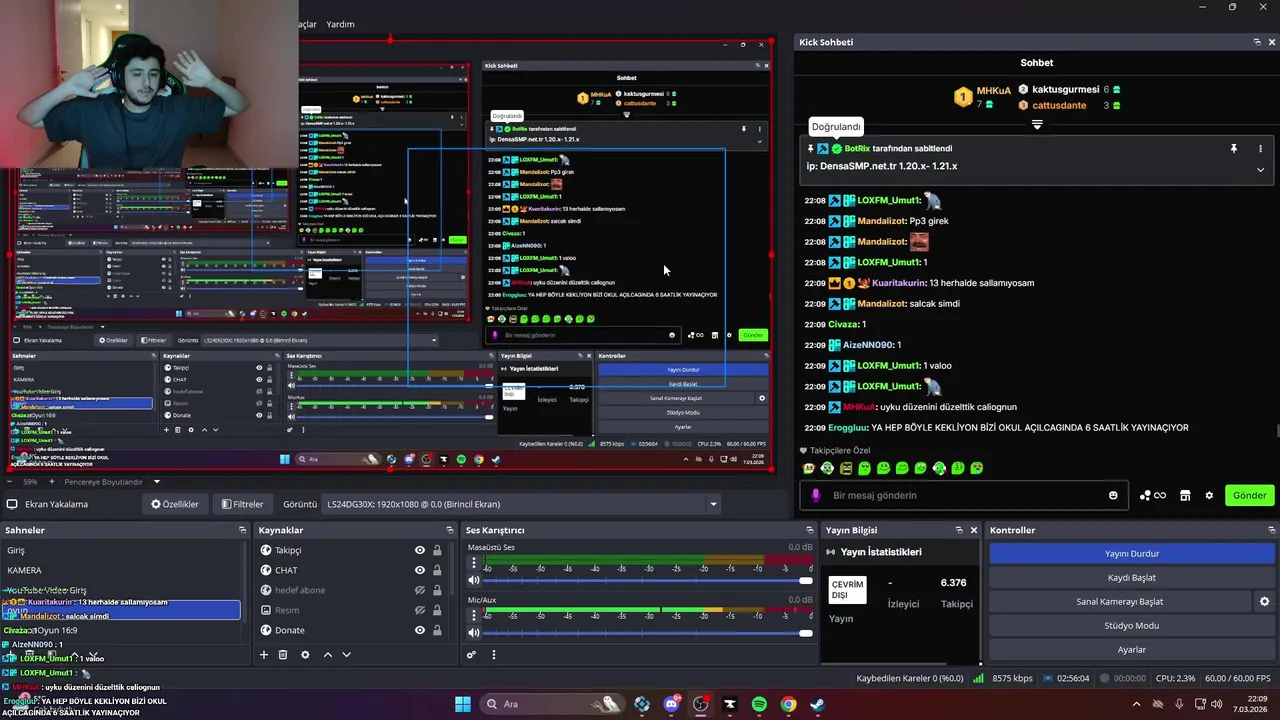Open the Windows Start menu
1280x720 pixels.
pos(463,704)
